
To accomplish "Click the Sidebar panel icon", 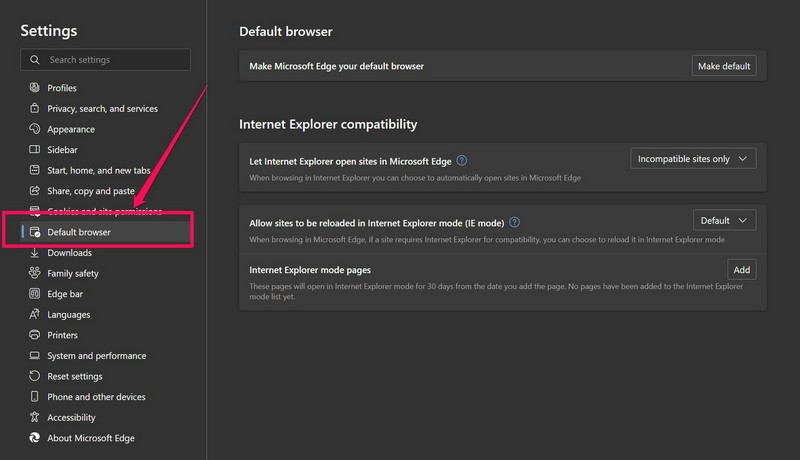I will (x=34, y=149).
